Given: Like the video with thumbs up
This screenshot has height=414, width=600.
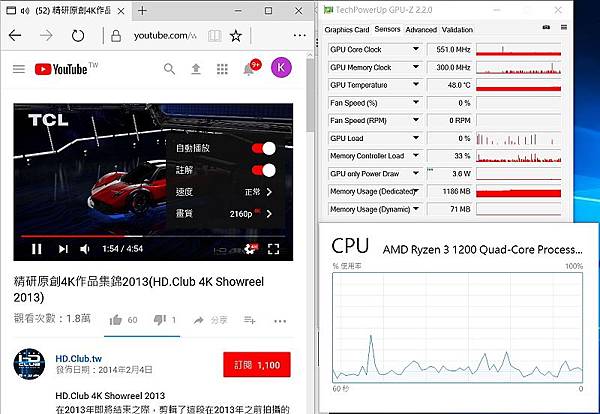Looking at the screenshot, I should pyautogui.click(x=116, y=320).
